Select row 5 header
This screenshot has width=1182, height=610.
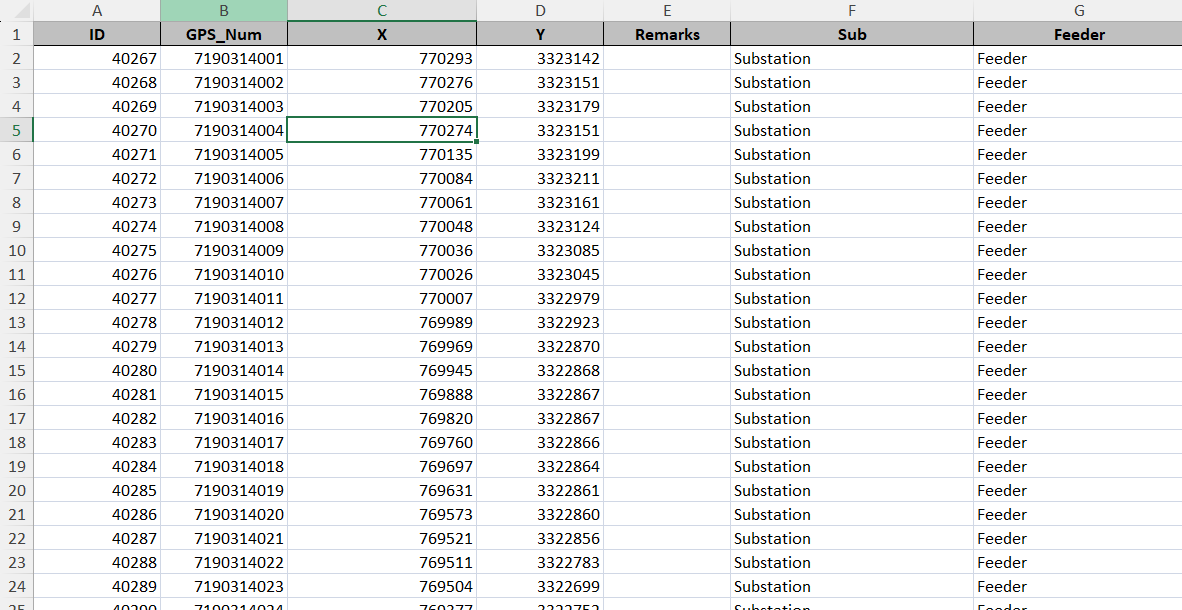[17, 130]
